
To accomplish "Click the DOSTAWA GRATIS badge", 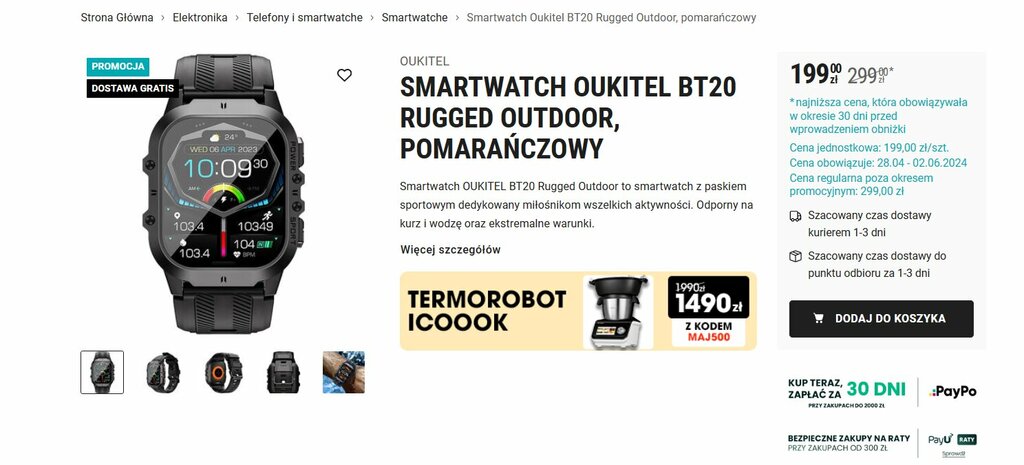I will pos(133,88).
